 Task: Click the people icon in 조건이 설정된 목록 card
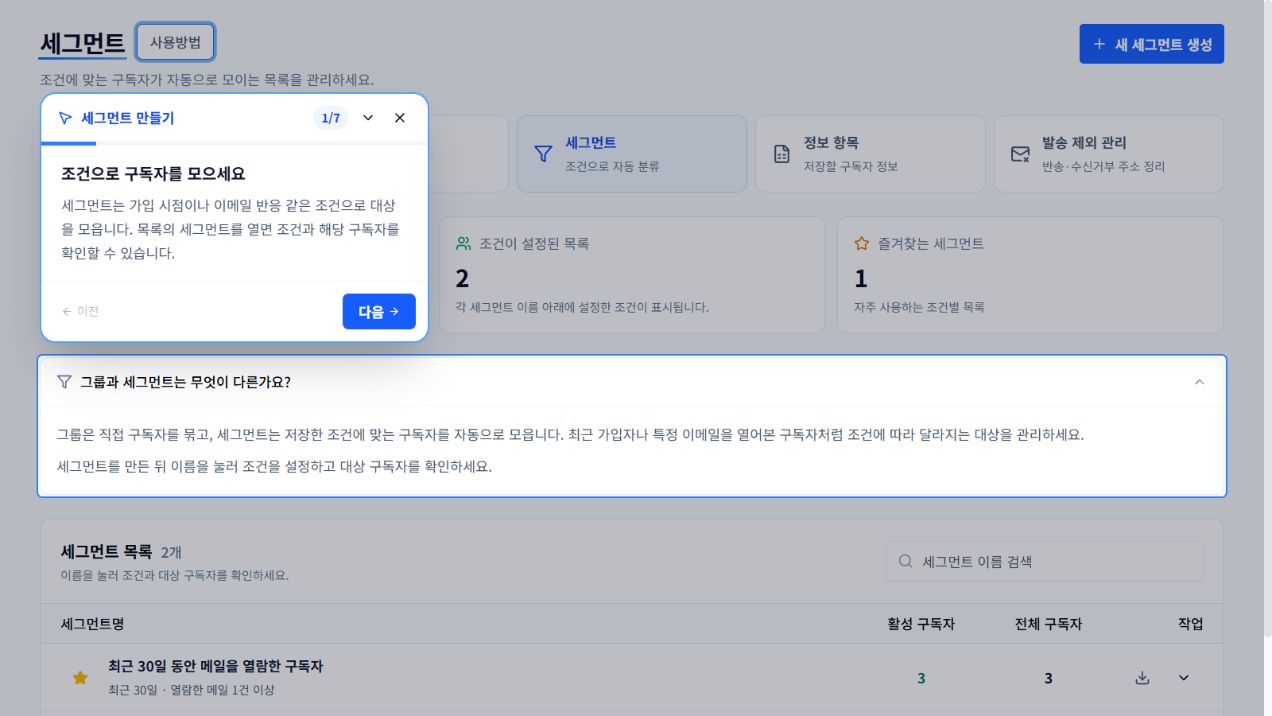coord(463,243)
